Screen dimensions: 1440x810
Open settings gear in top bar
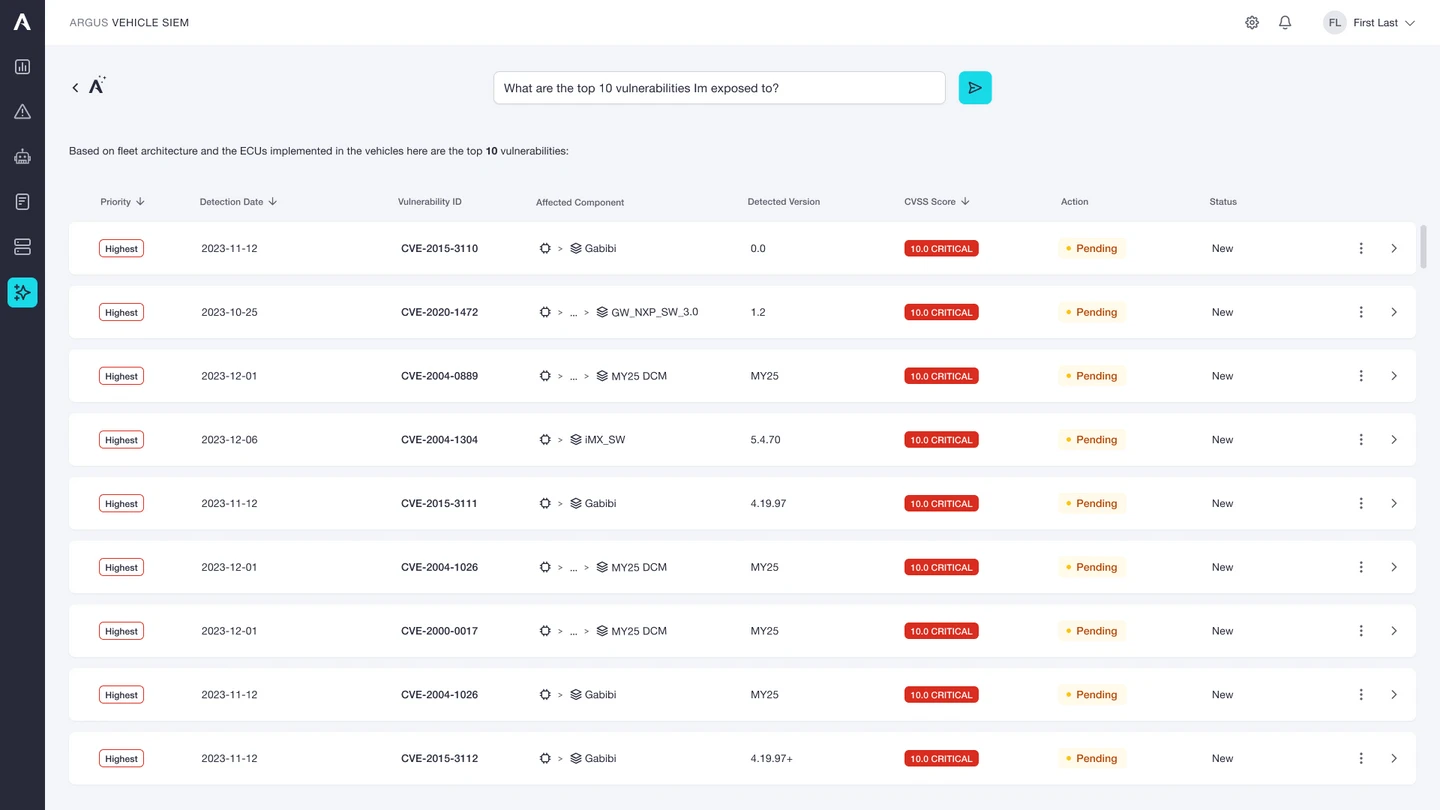(x=1252, y=22)
